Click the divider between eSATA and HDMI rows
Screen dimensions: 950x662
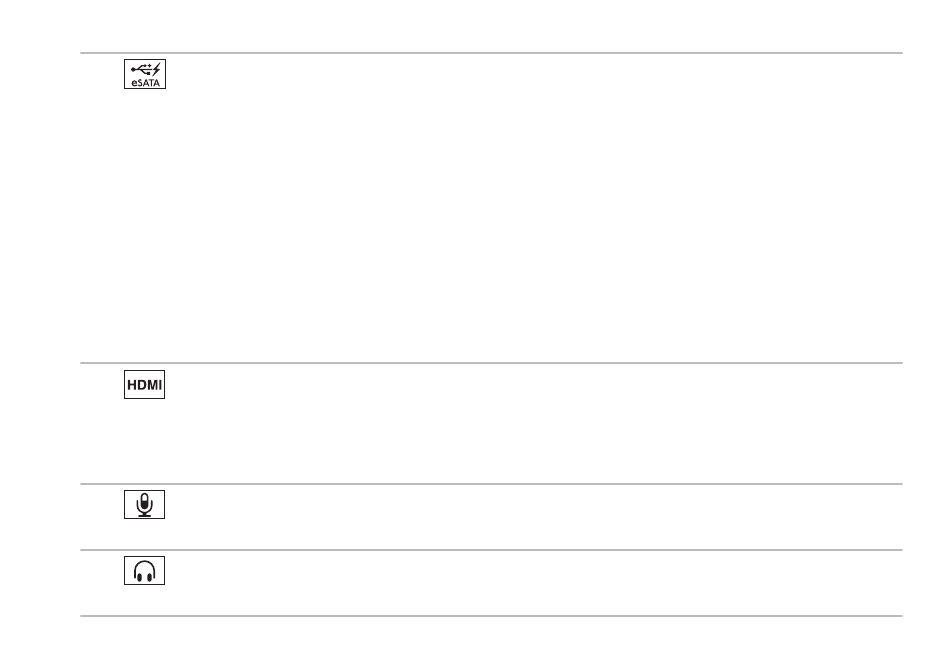tap(491, 363)
